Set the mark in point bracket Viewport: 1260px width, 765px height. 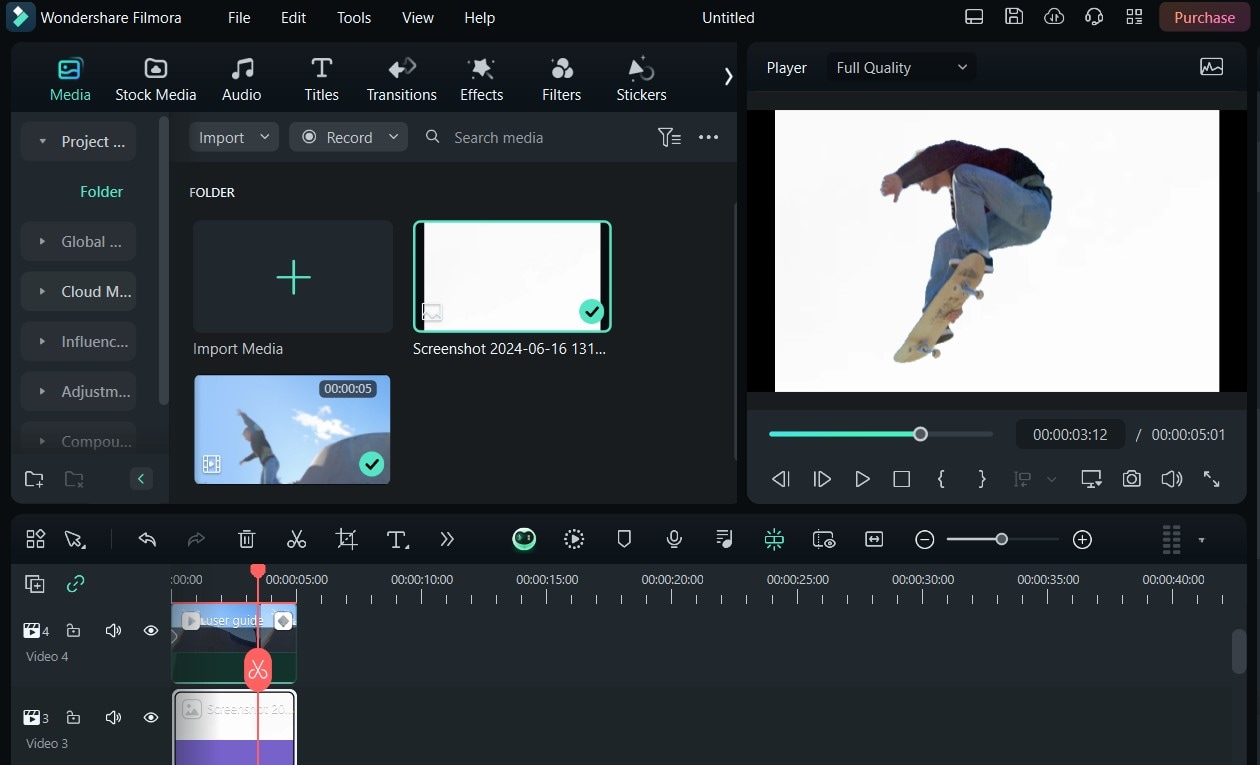pyautogui.click(x=941, y=479)
